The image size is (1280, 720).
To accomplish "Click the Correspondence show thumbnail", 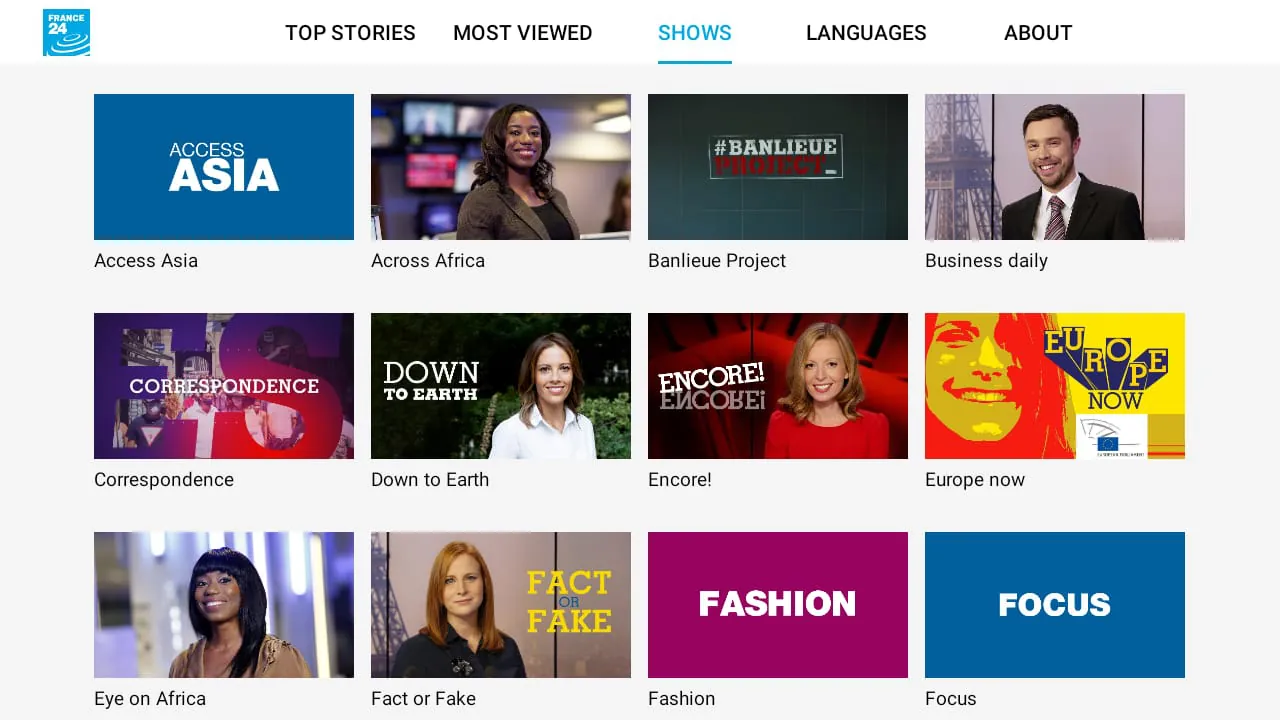I will click(x=223, y=386).
